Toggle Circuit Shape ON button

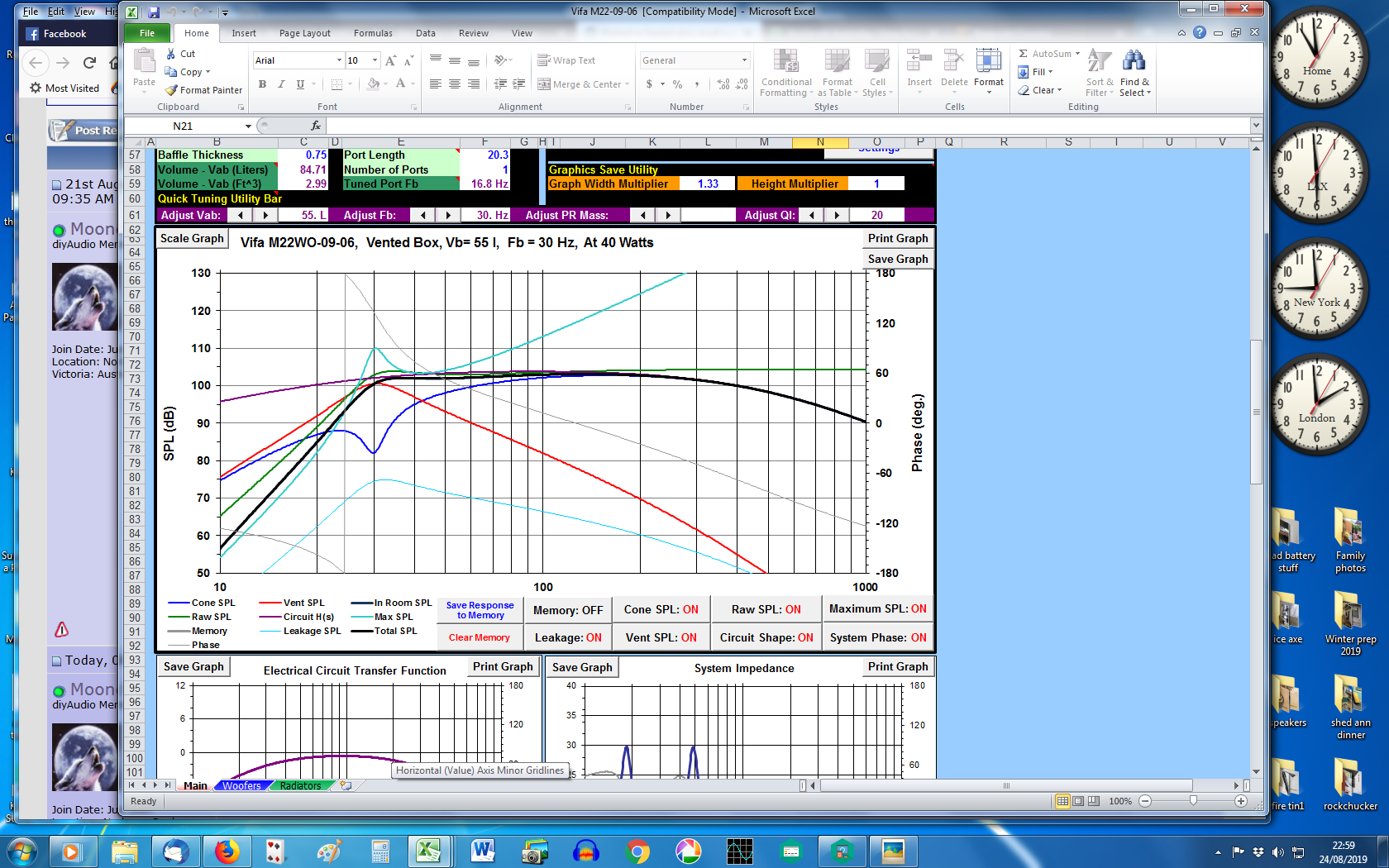coord(766,637)
